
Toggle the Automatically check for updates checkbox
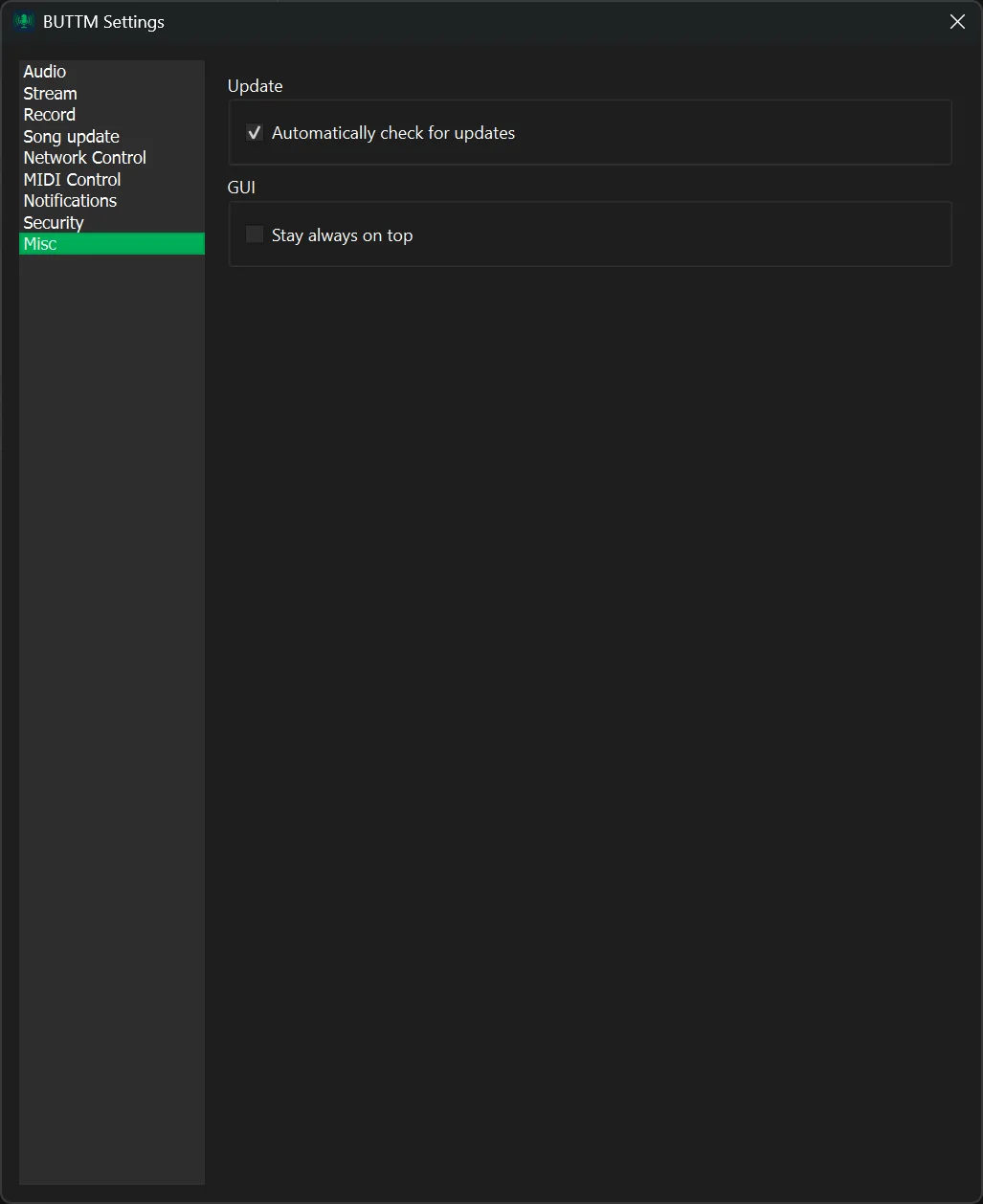(254, 132)
